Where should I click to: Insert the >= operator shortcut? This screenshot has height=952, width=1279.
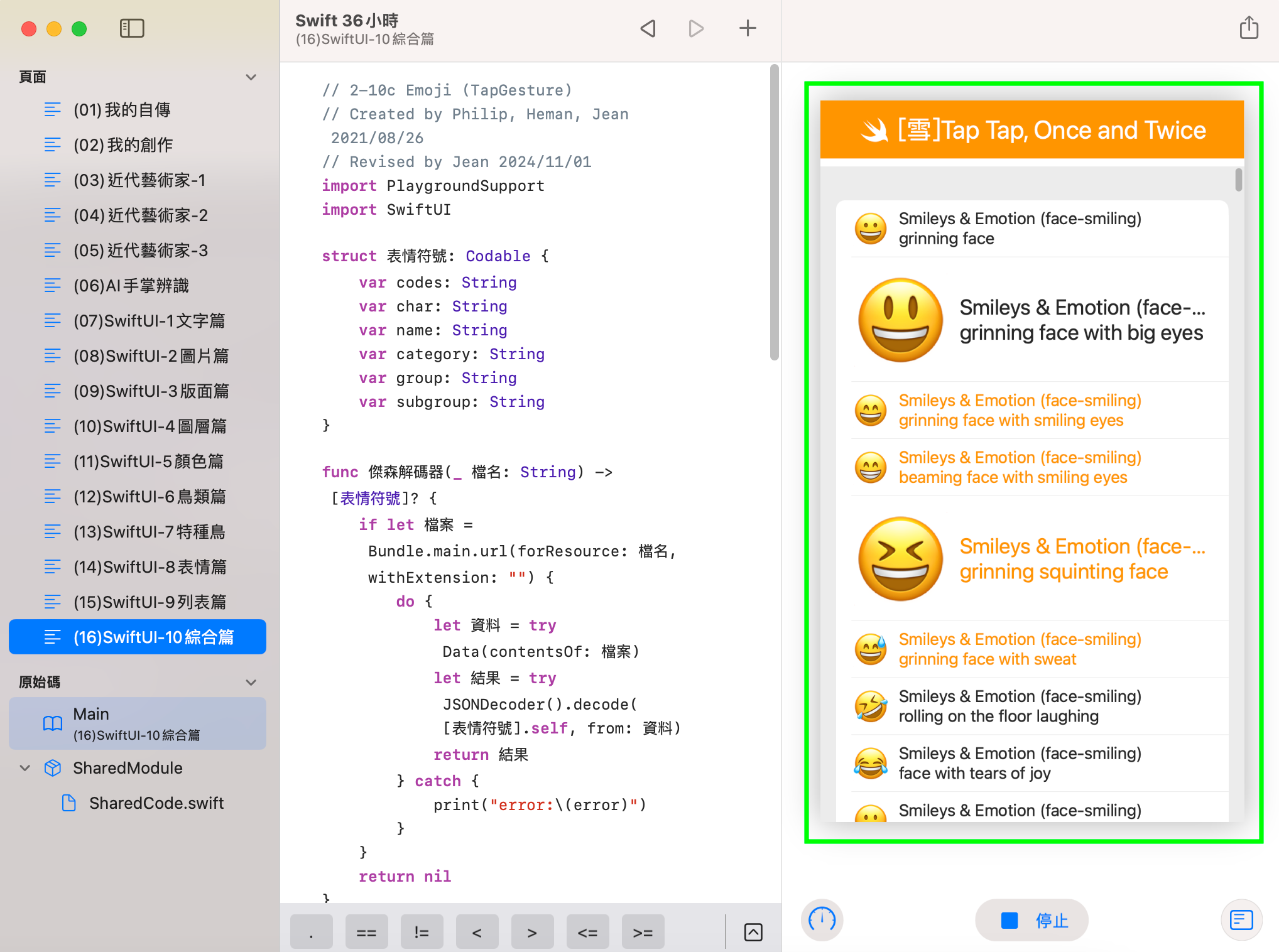pyautogui.click(x=643, y=933)
